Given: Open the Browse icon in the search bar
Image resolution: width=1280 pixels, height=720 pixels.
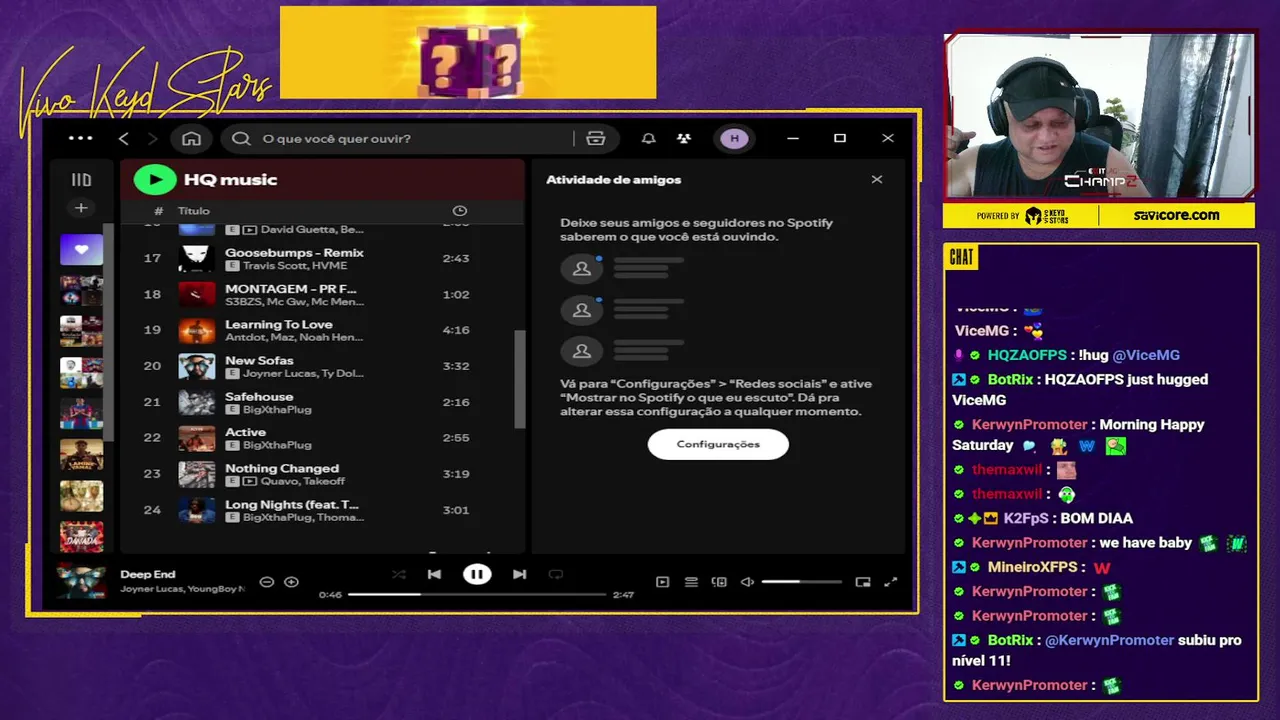Looking at the screenshot, I should [596, 138].
